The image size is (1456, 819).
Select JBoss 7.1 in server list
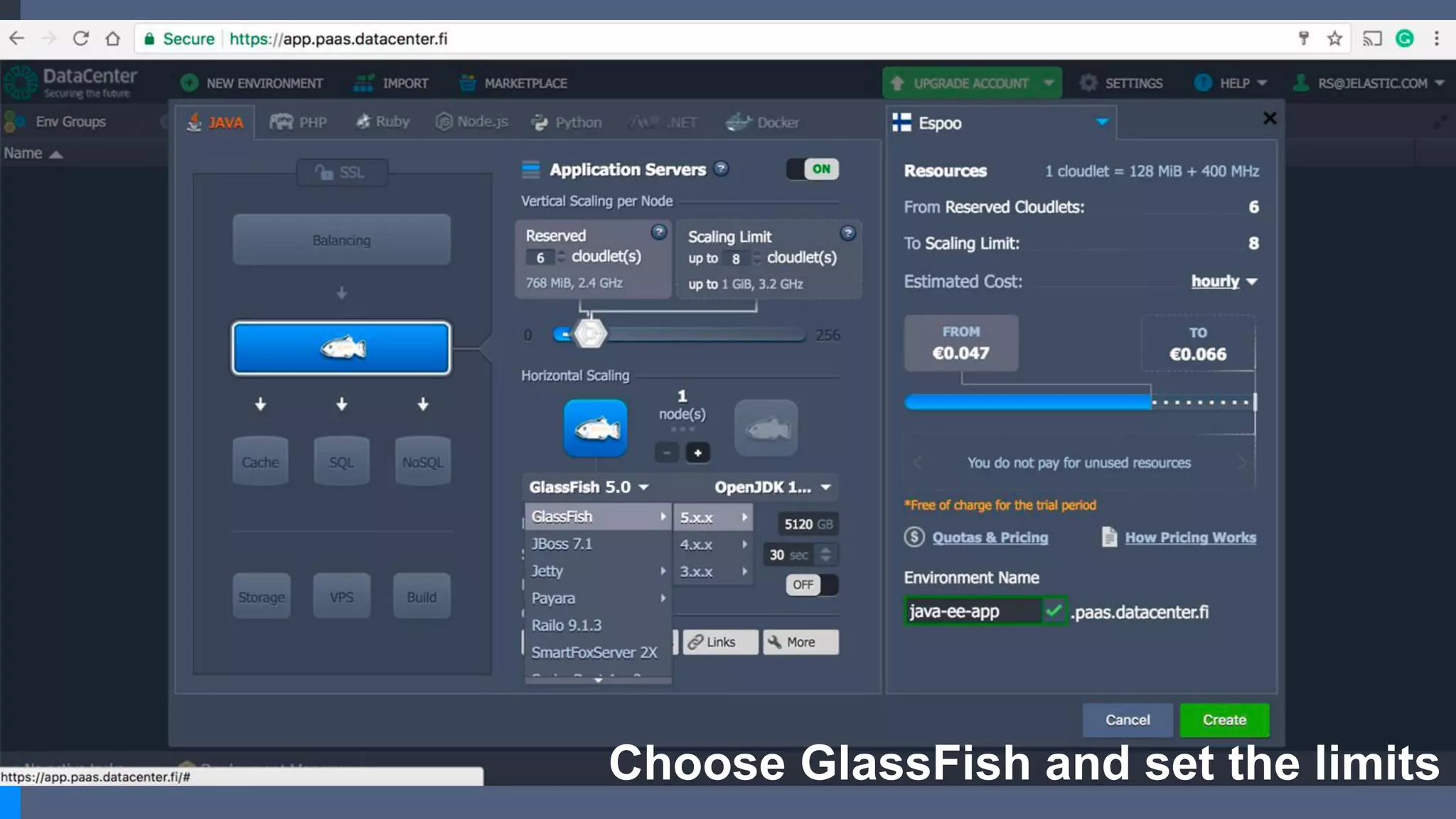coord(598,544)
